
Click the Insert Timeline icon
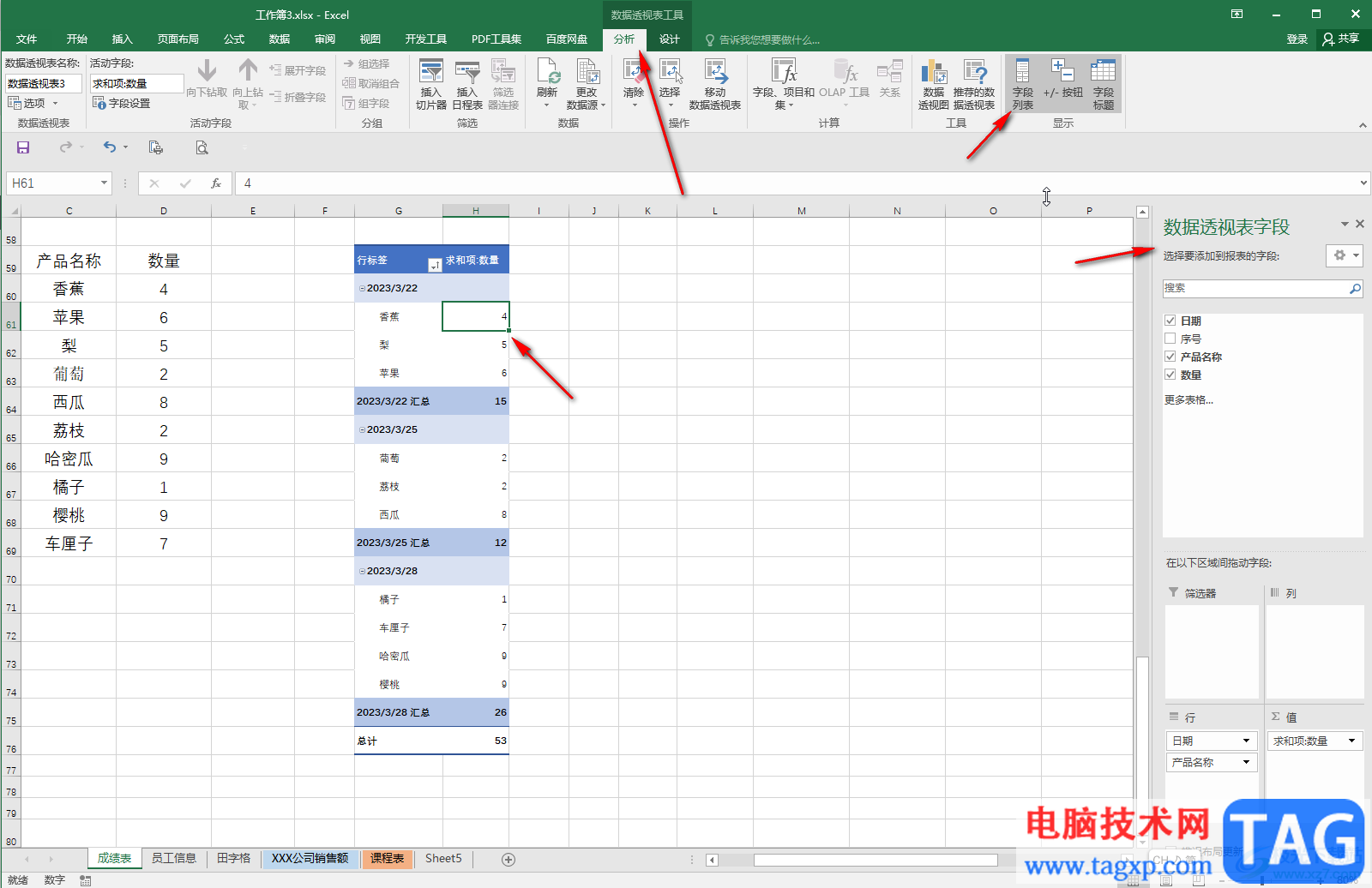(466, 84)
